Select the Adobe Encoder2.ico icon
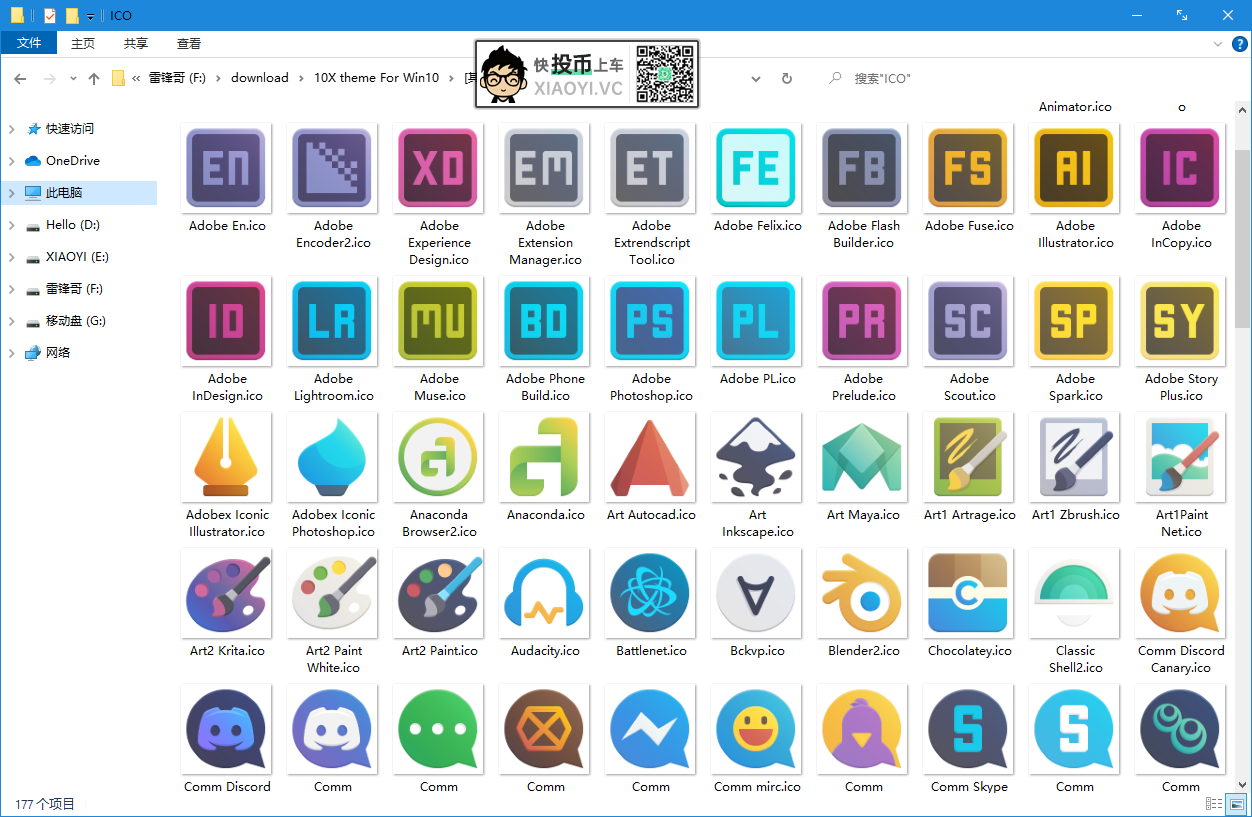 333,168
